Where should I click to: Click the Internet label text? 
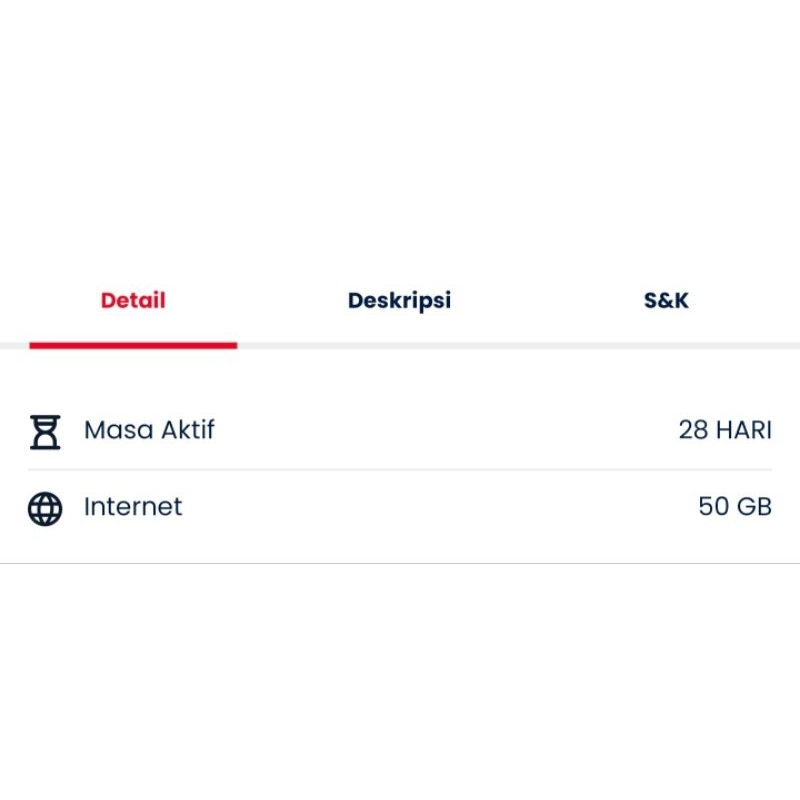click(134, 506)
